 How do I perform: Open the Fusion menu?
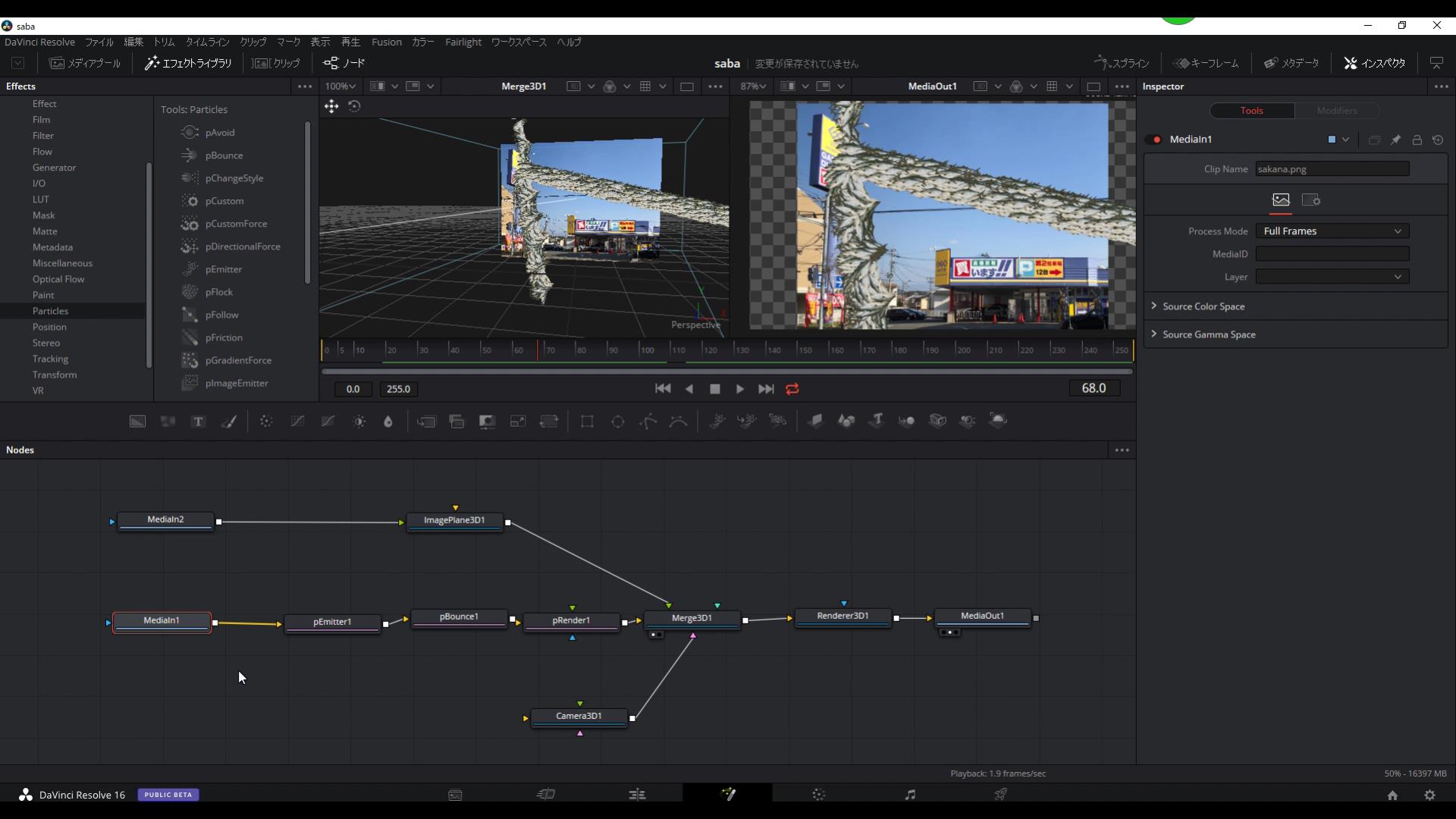(387, 42)
